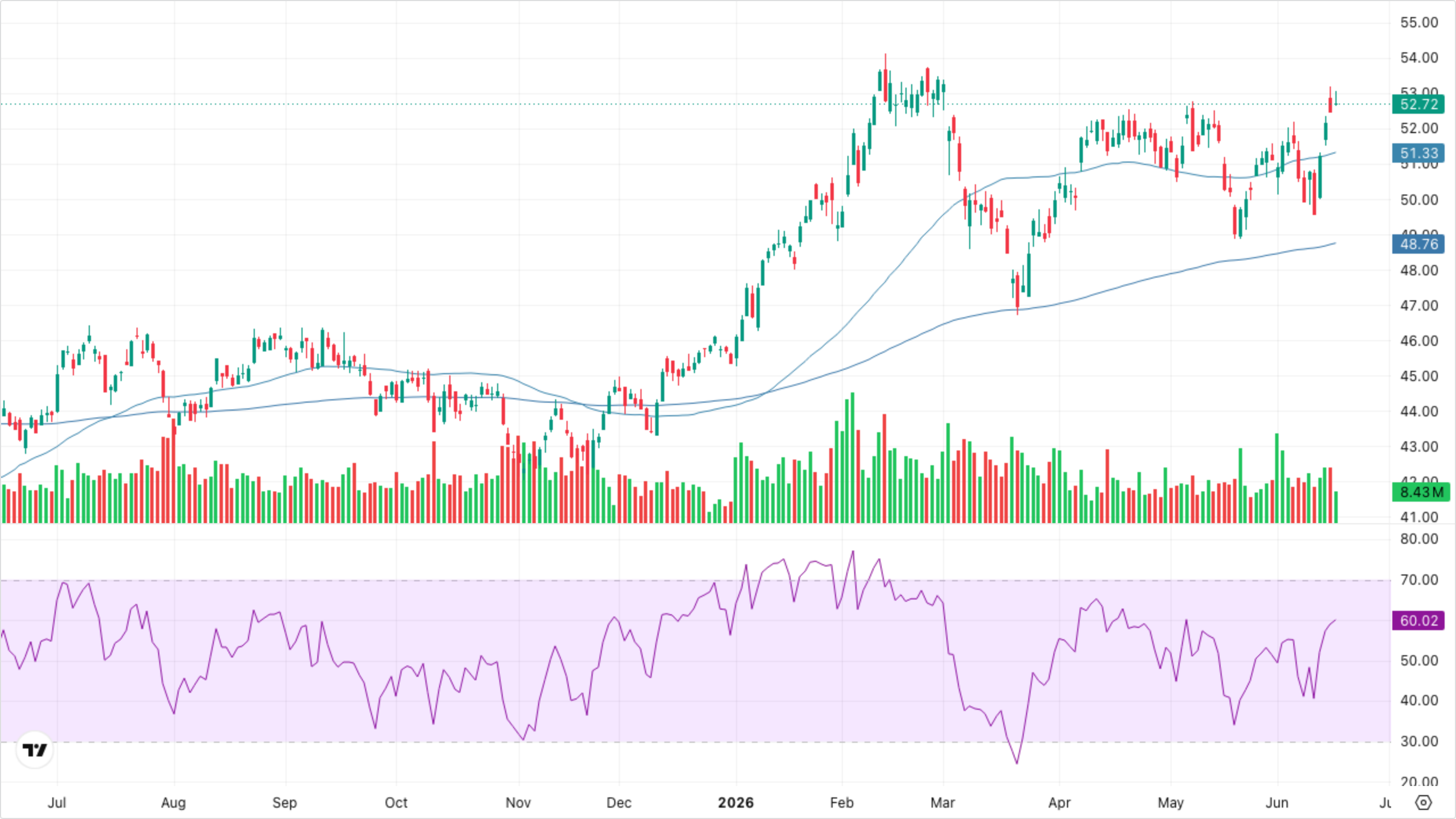Click the 50.00 price scale label
1456x819 pixels.
(1418, 200)
